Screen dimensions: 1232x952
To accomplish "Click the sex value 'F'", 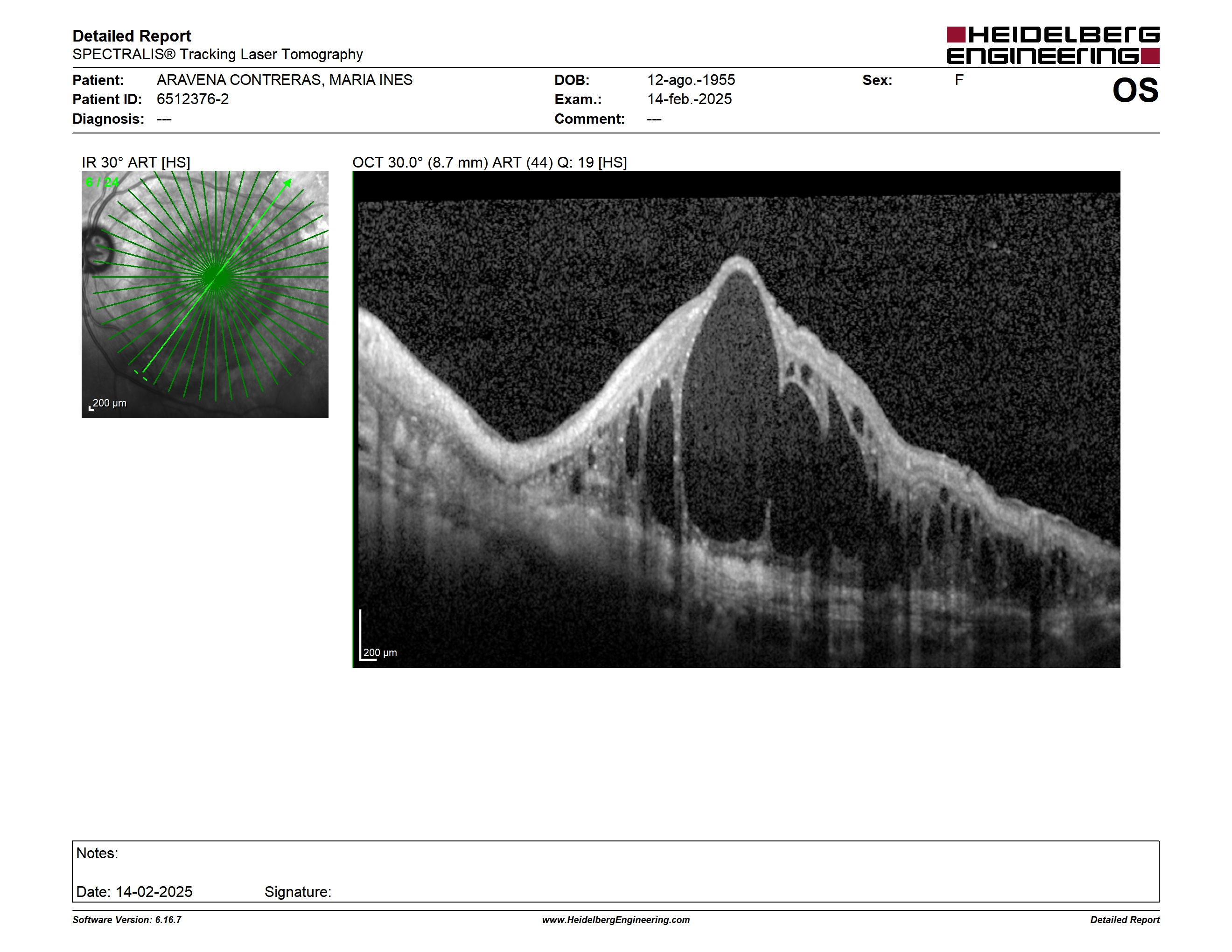I will click(959, 79).
